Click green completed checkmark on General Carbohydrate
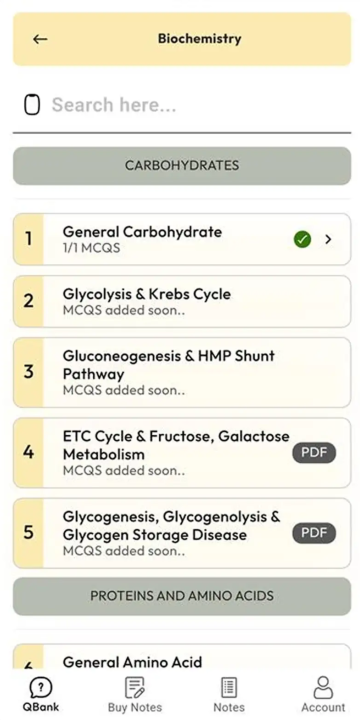The height and width of the screenshot is (720, 360). click(x=302, y=239)
